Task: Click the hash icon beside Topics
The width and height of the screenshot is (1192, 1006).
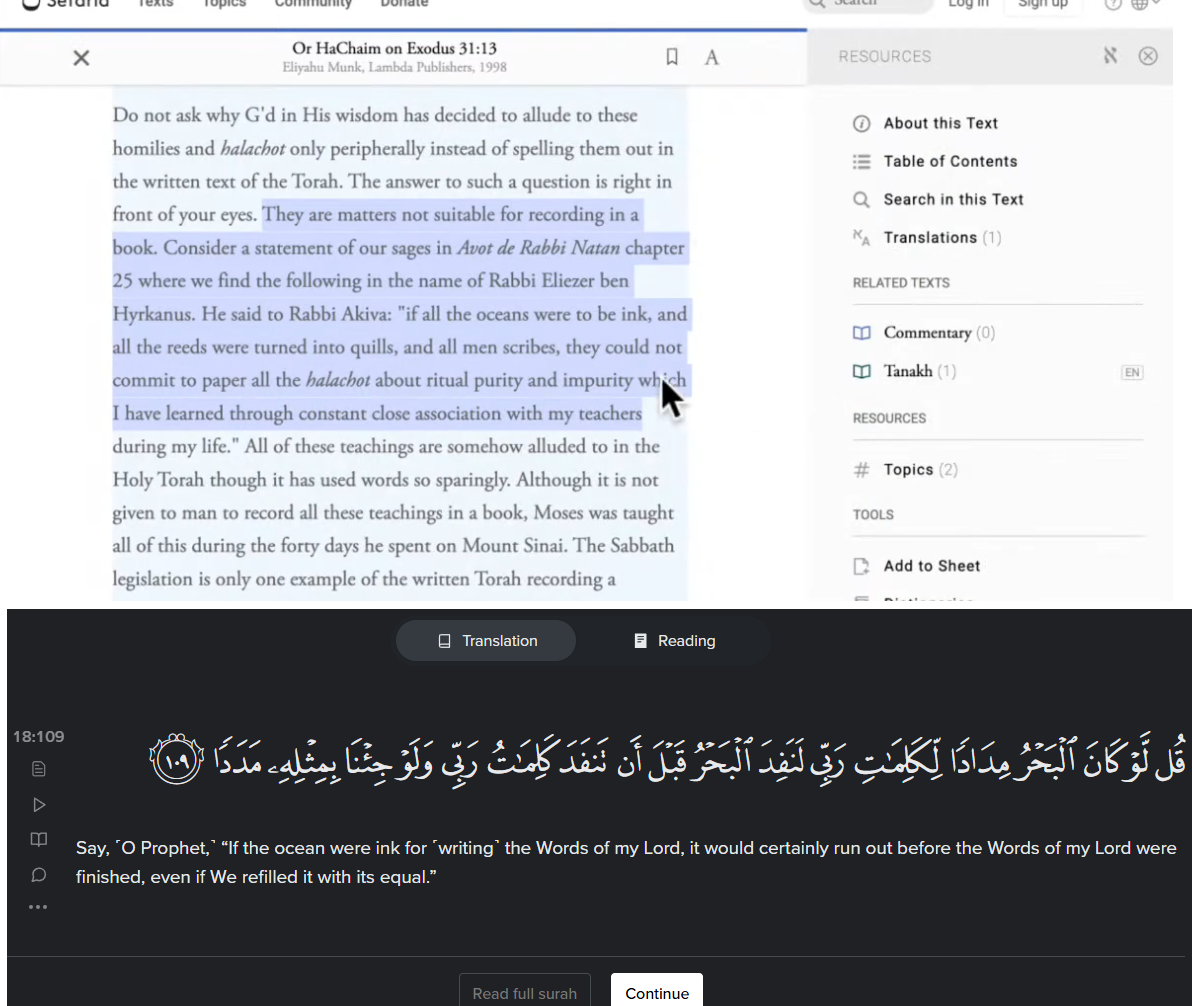Action: coord(861,470)
